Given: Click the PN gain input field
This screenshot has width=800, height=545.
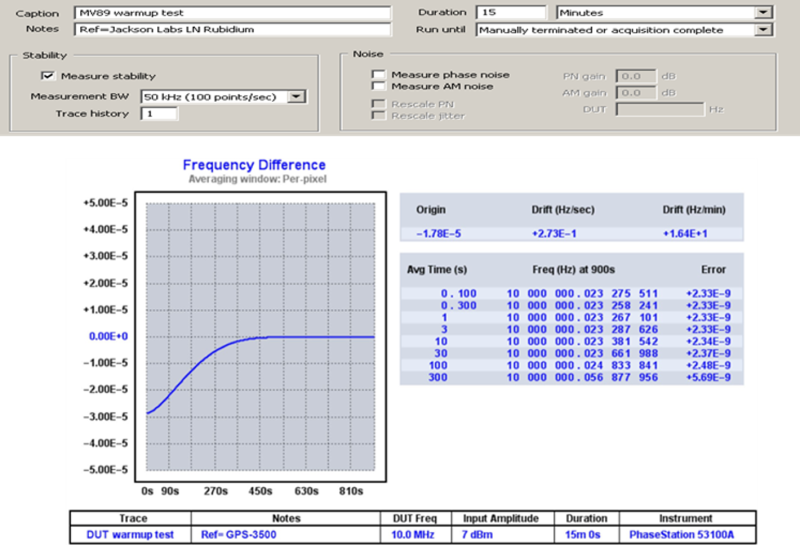Looking at the screenshot, I should point(635,76).
